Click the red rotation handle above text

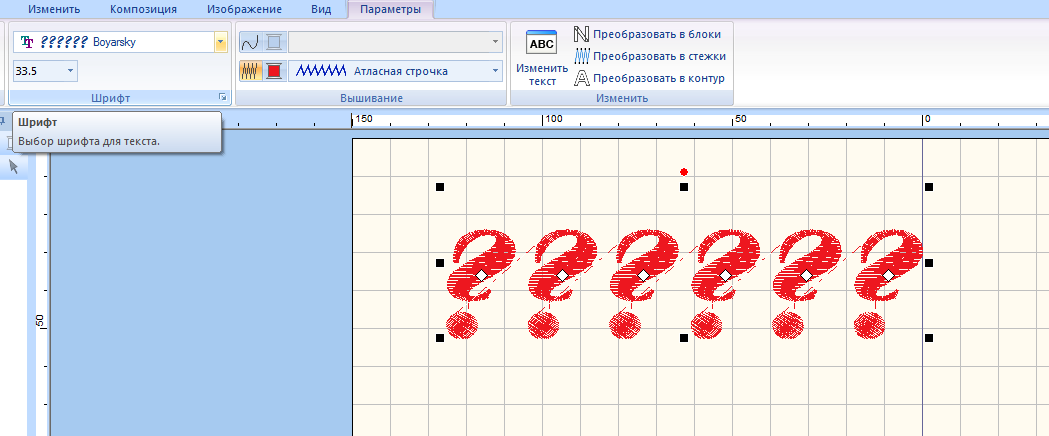[684, 172]
